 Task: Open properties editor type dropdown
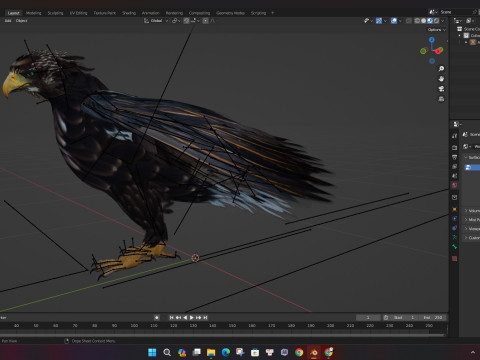pos(457,124)
